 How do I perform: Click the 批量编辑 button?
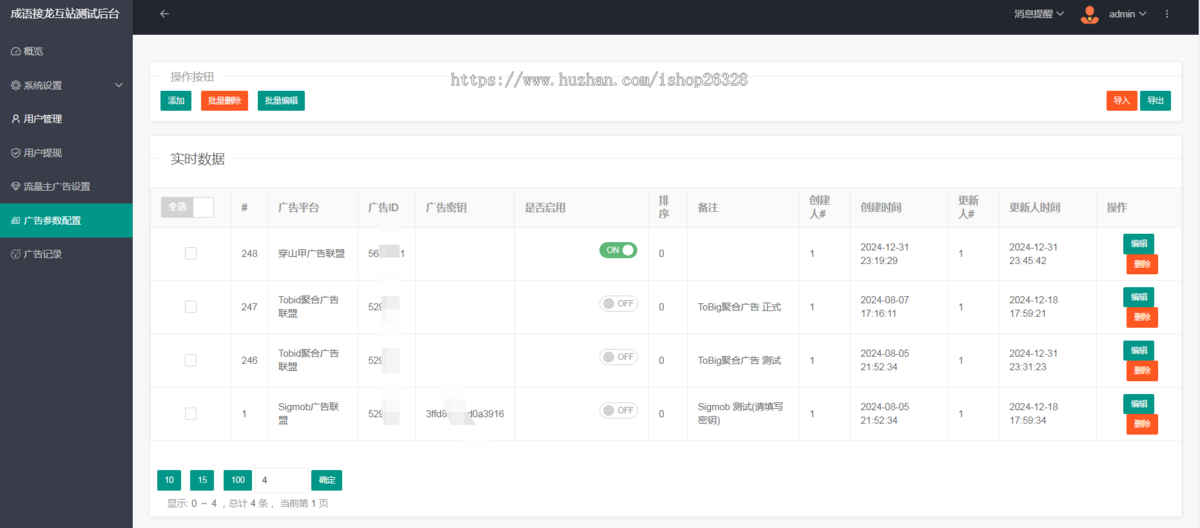(281, 101)
